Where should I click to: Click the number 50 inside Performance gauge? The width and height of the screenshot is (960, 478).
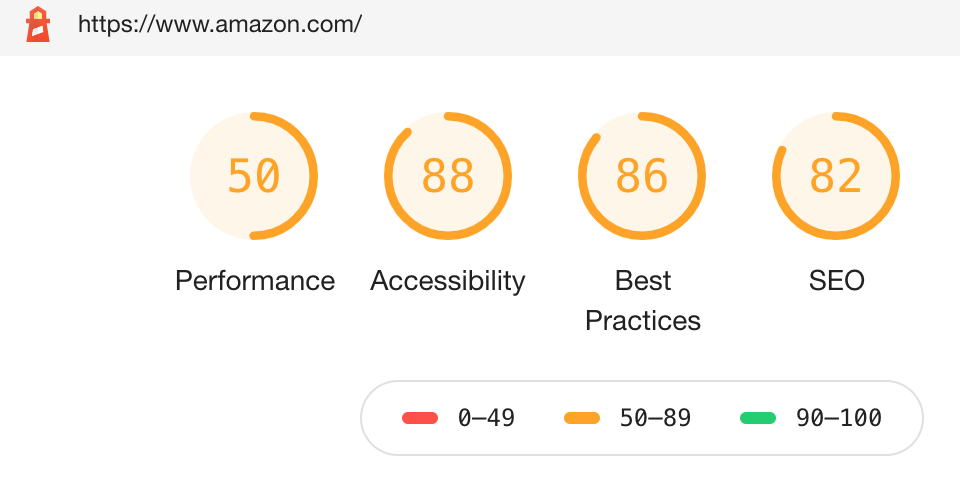(x=254, y=176)
